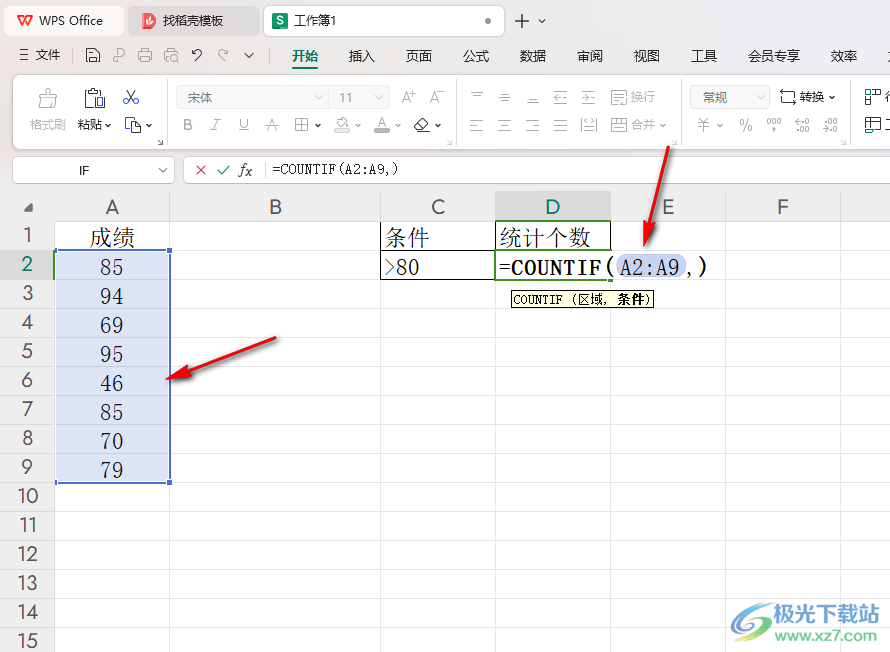
Task: Switch to the 找稻壳模板 document tab
Action: click(x=193, y=21)
